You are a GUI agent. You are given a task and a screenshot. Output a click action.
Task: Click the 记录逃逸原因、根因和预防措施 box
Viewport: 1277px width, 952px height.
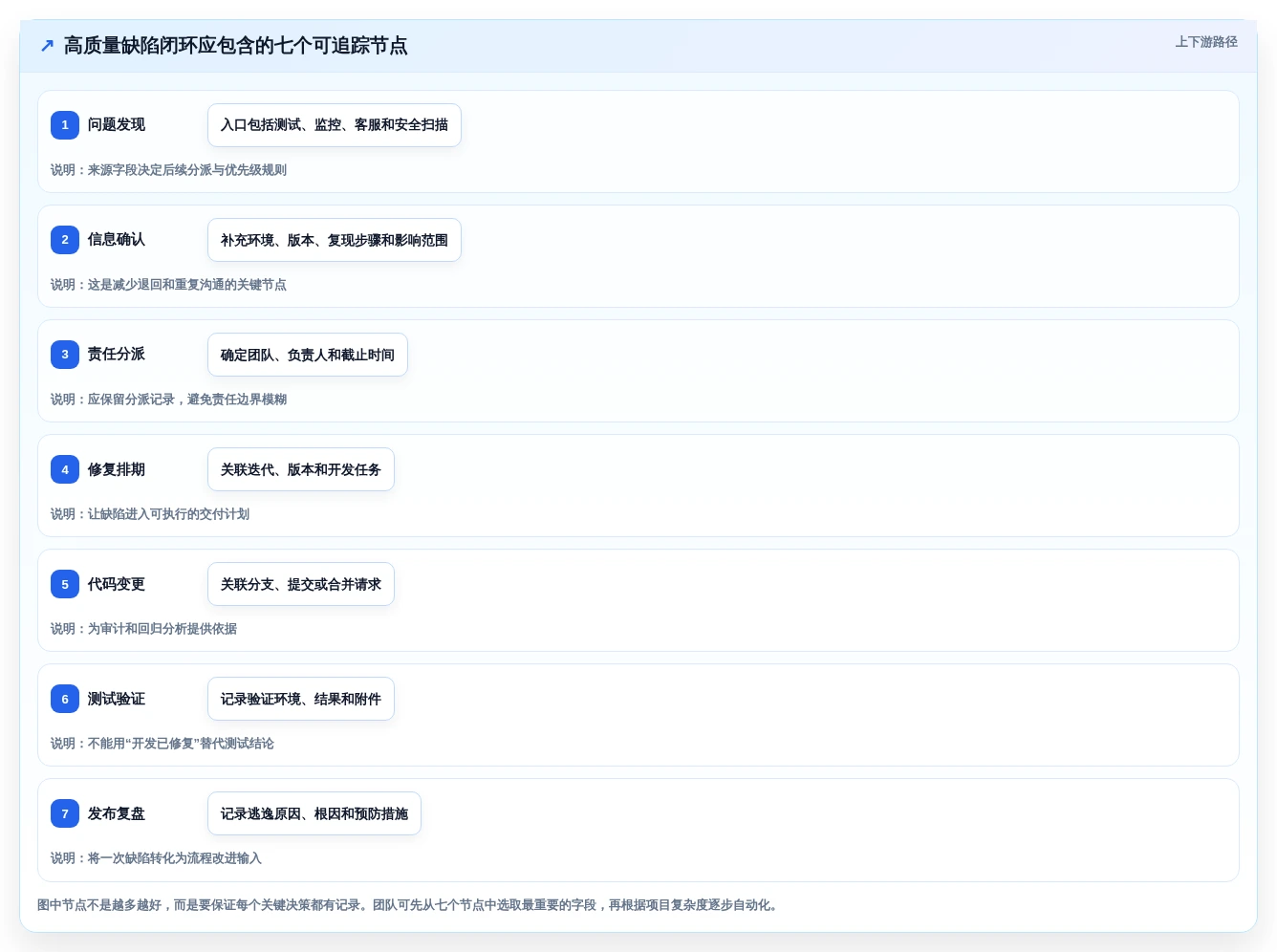314,813
